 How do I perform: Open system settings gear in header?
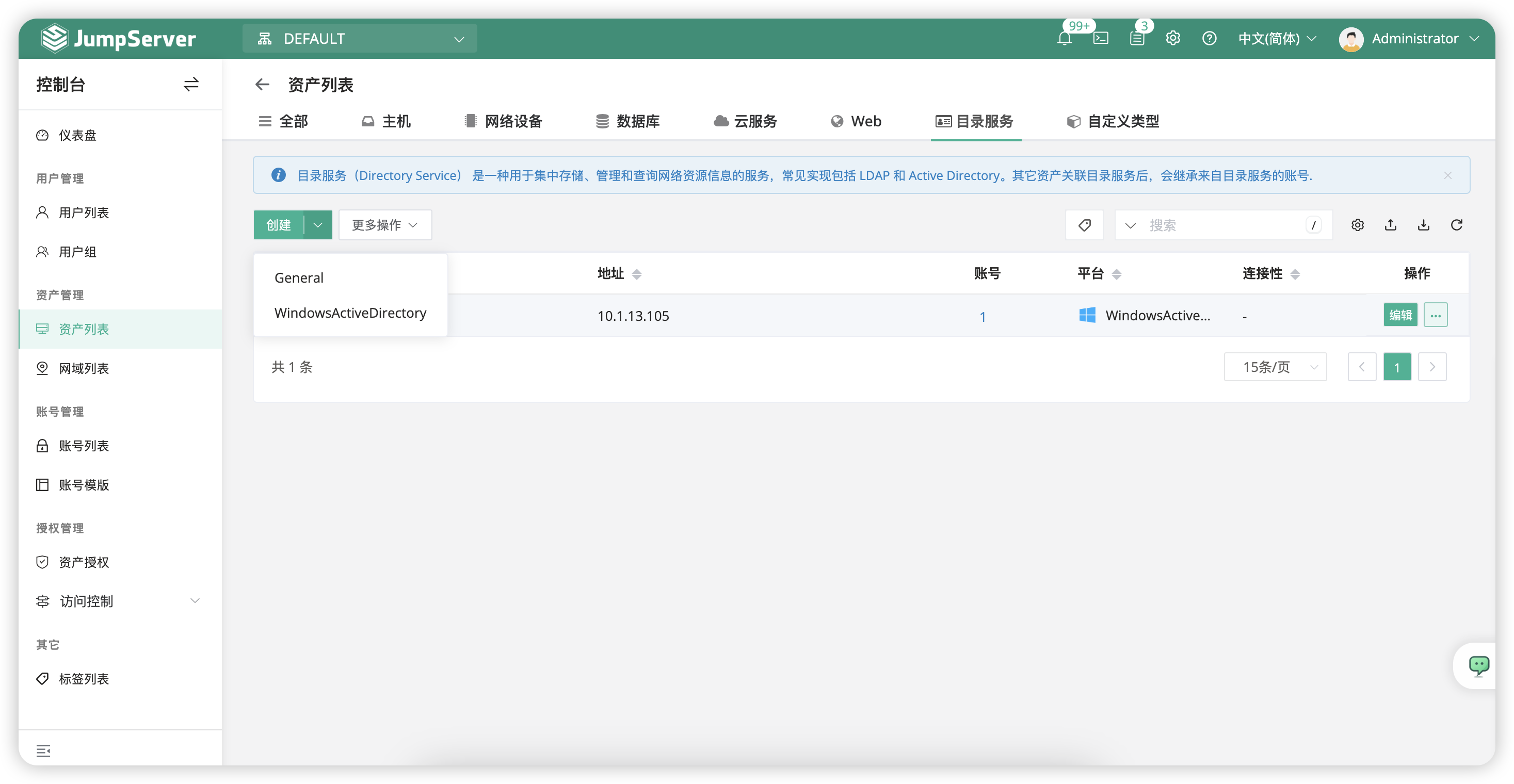pyautogui.click(x=1173, y=39)
